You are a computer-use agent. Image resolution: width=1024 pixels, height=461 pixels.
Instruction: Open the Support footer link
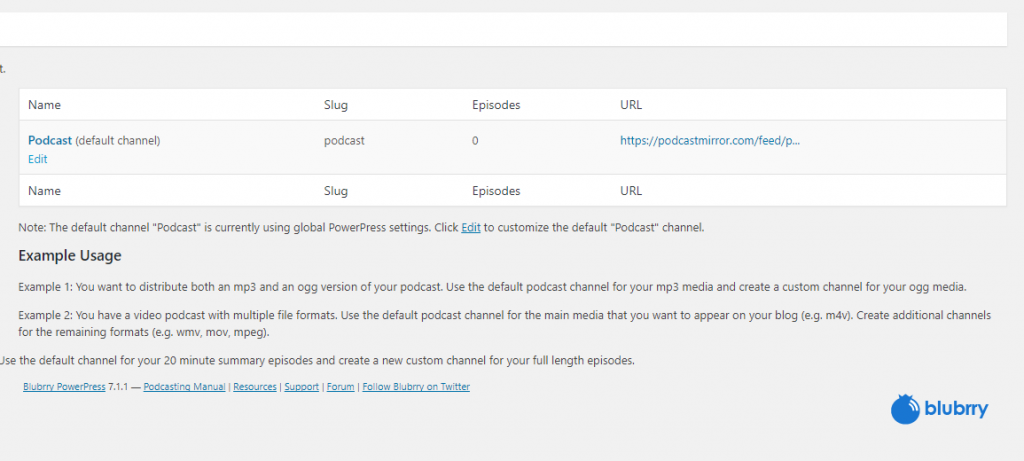point(302,387)
